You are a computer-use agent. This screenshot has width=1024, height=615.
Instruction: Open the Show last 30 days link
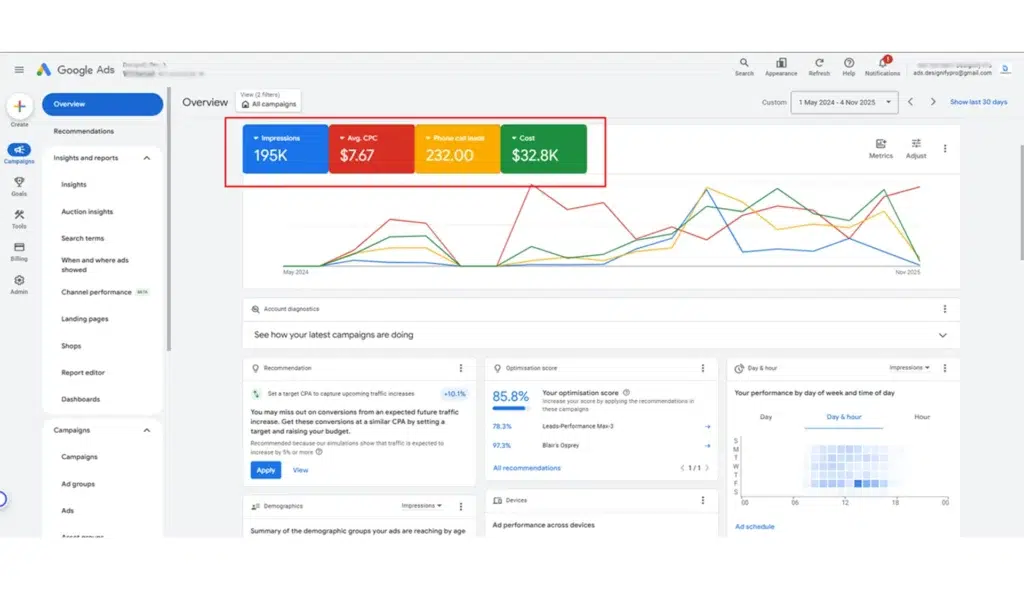point(976,101)
